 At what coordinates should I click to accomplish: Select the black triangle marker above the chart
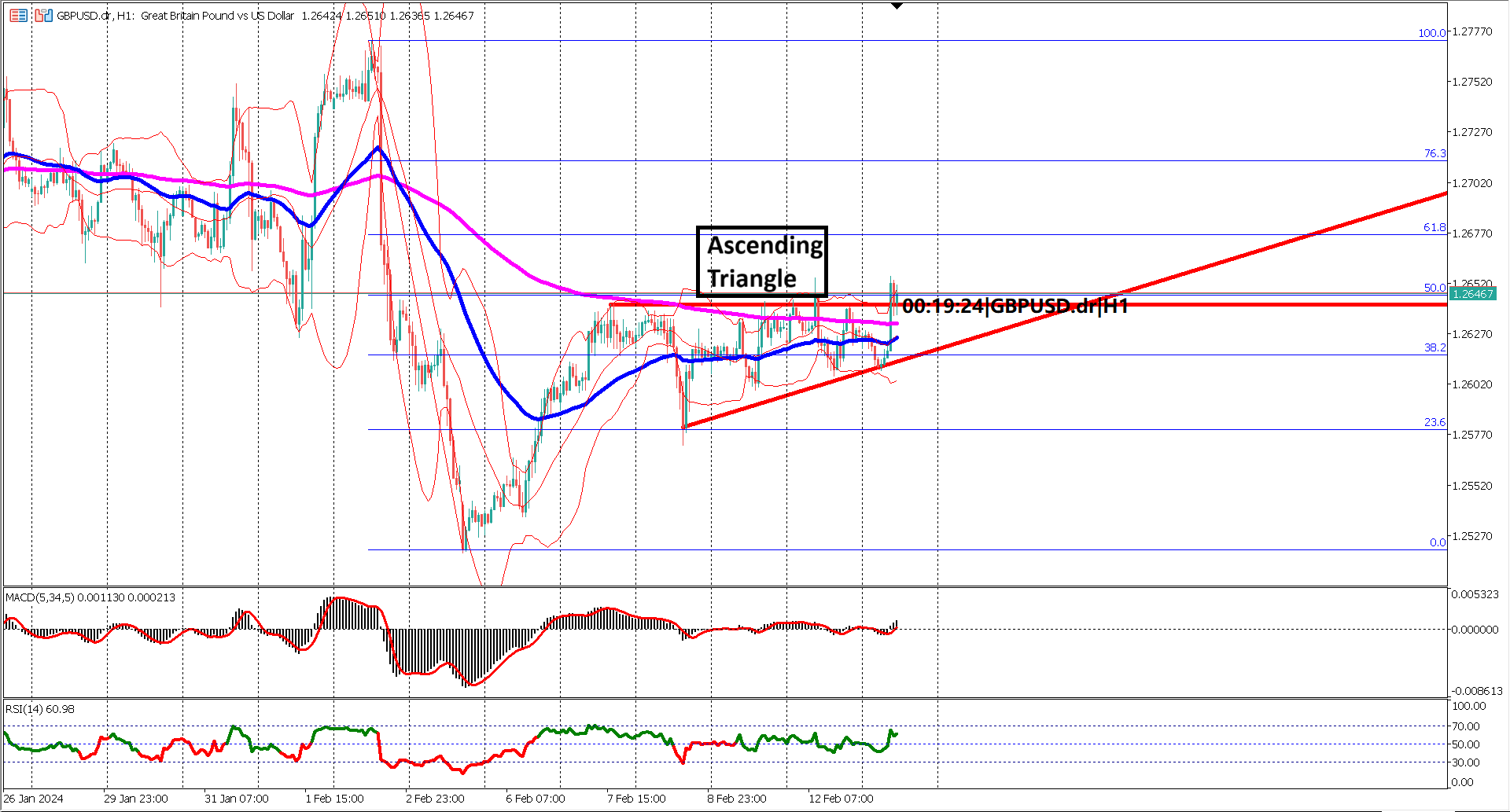coord(896,6)
